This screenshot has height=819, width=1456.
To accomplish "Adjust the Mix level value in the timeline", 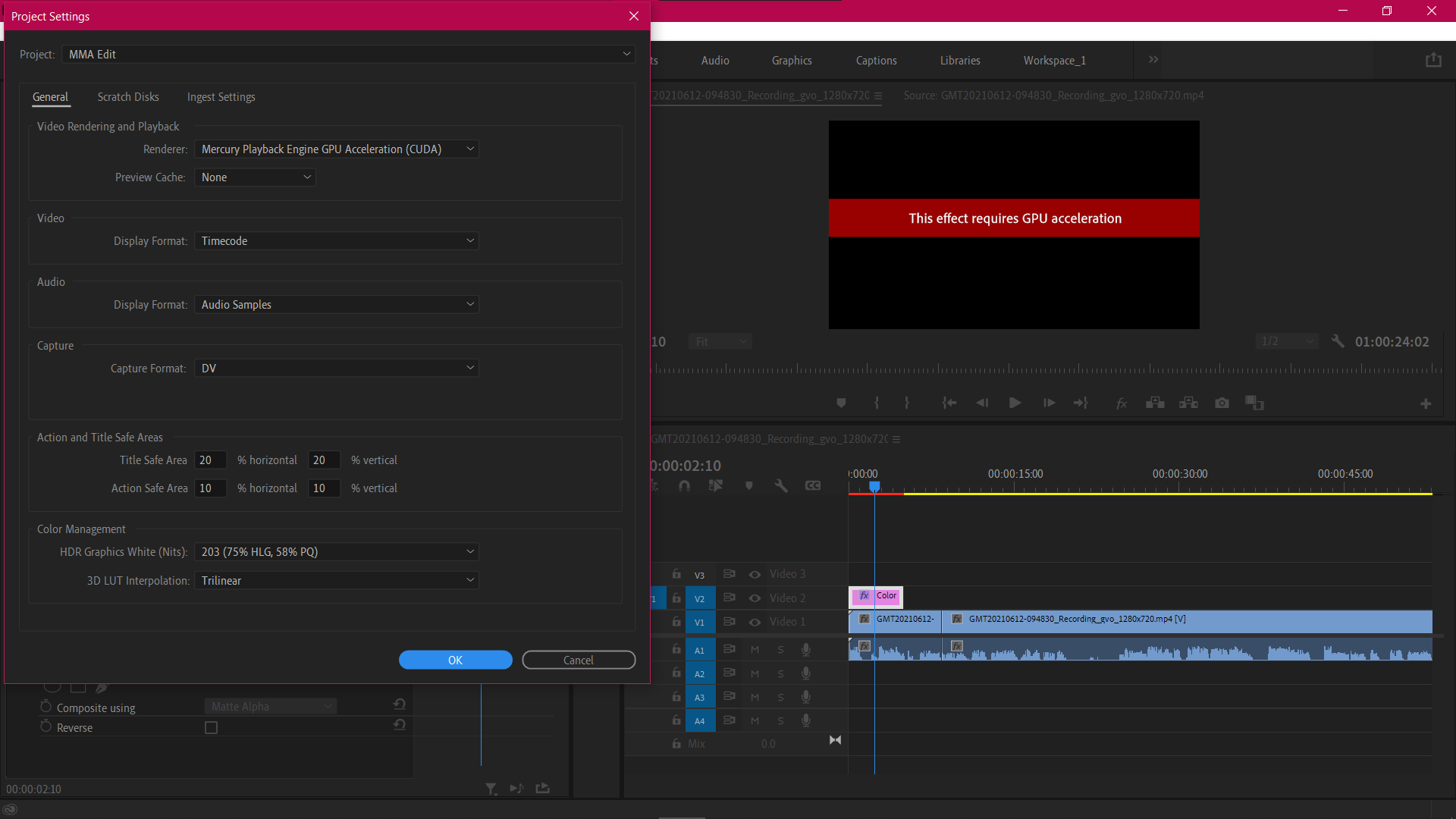I will coord(768,743).
